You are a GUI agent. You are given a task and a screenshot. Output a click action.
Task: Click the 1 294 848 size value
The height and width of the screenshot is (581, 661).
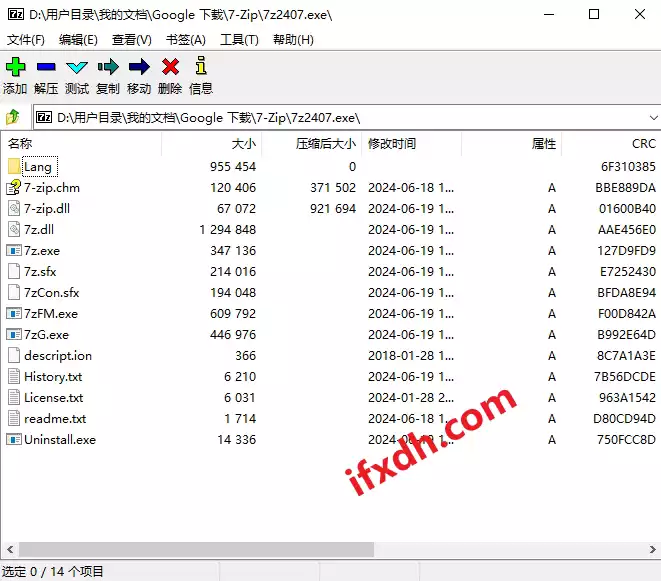coord(228,230)
